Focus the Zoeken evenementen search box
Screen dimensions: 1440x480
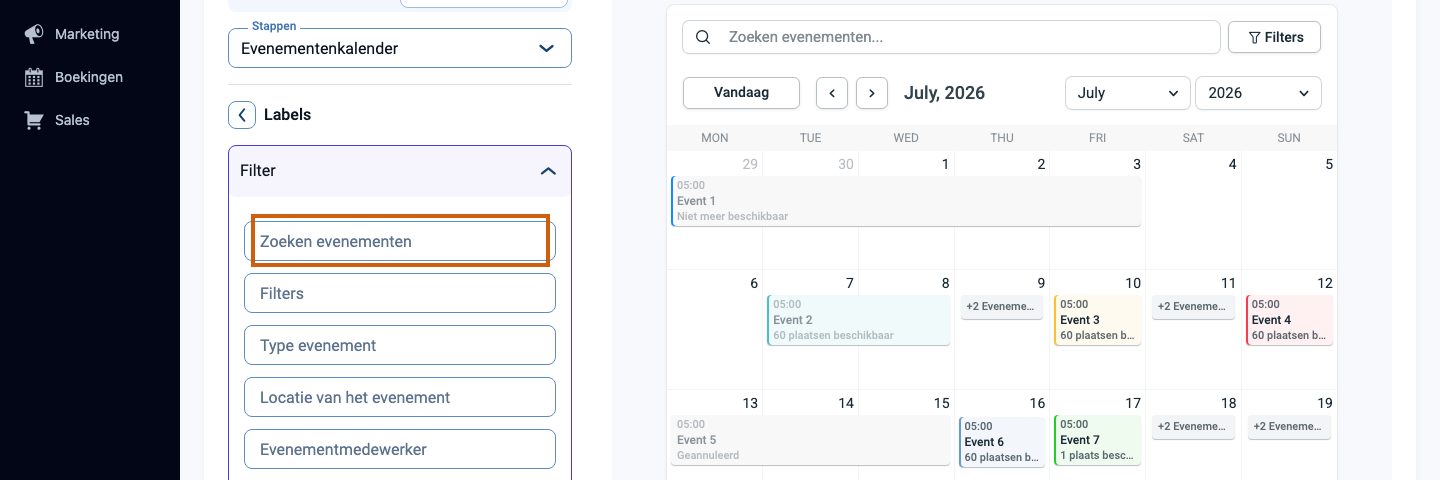pos(951,37)
